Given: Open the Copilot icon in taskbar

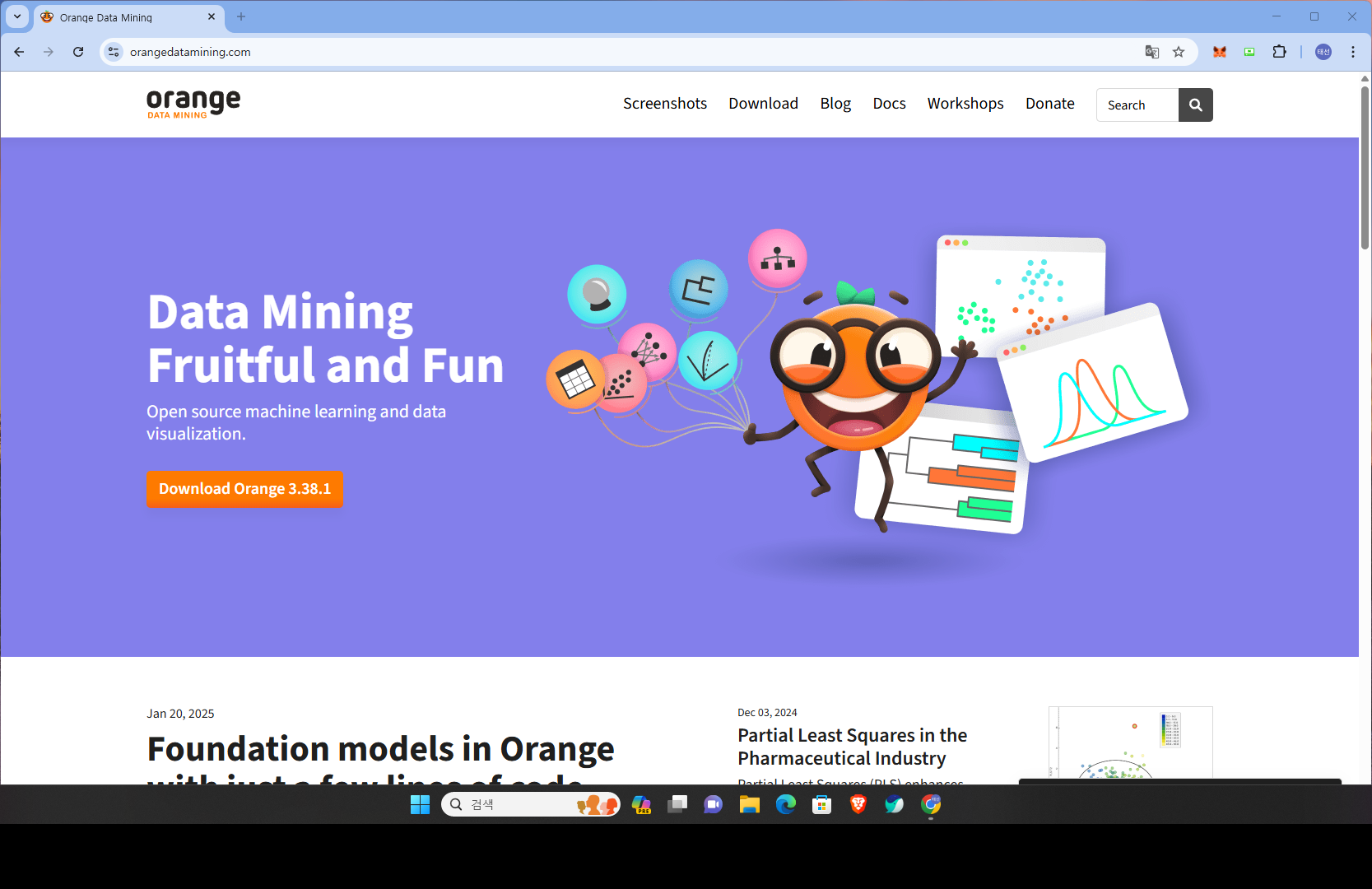Looking at the screenshot, I should [x=641, y=805].
